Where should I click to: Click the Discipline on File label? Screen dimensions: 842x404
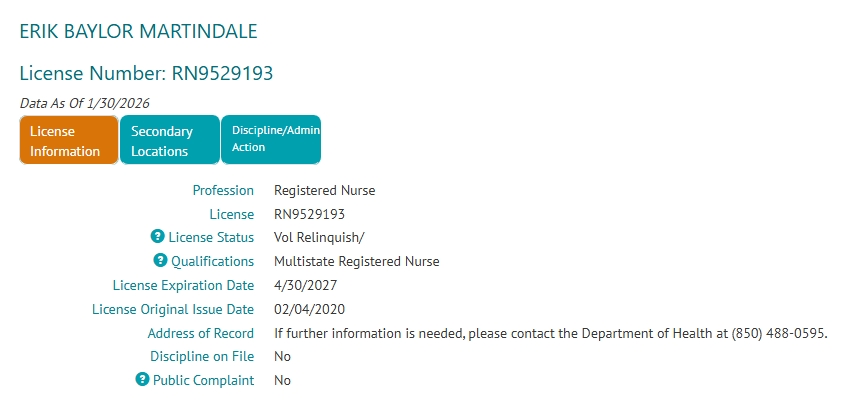[202, 356]
